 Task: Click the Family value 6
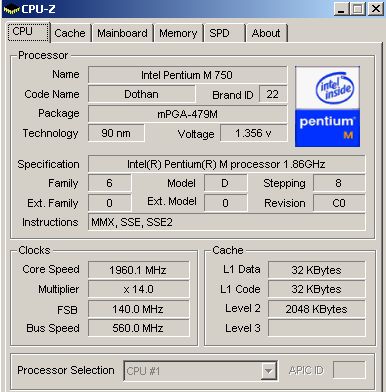point(110,183)
